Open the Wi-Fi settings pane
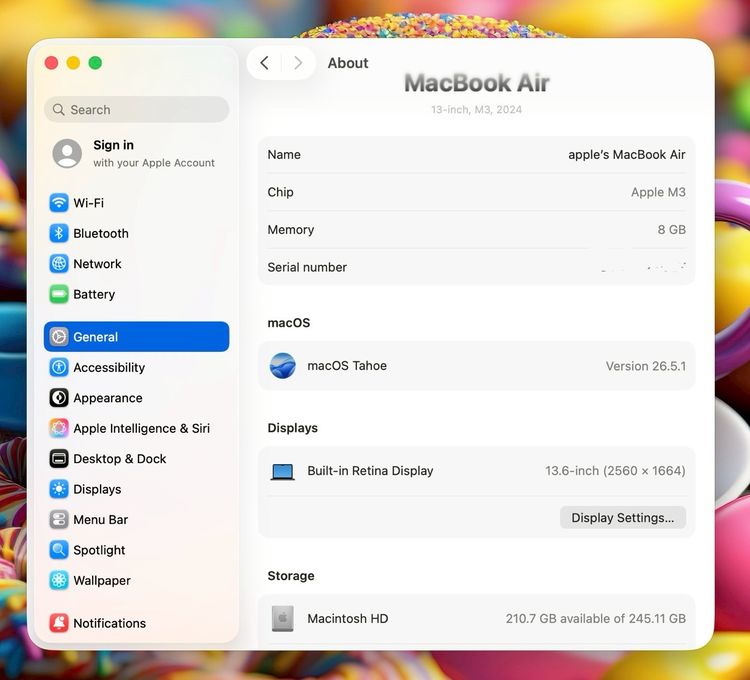The height and width of the screenshot is (680, 750). point(136,203)
